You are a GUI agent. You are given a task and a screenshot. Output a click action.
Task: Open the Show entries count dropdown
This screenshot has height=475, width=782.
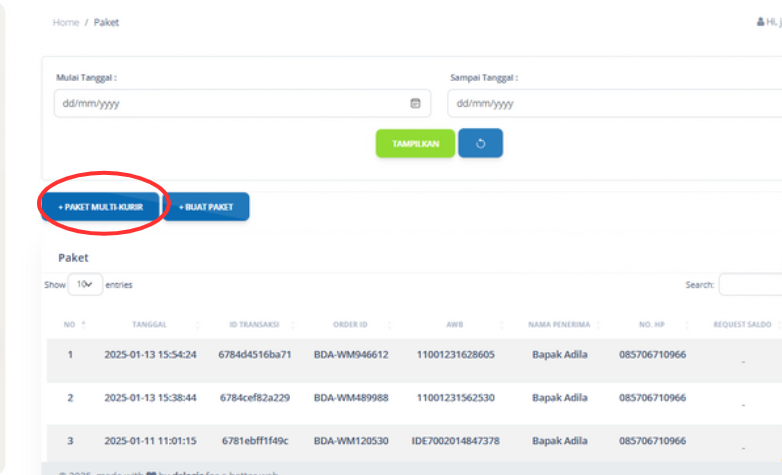[x=85, y=285]
